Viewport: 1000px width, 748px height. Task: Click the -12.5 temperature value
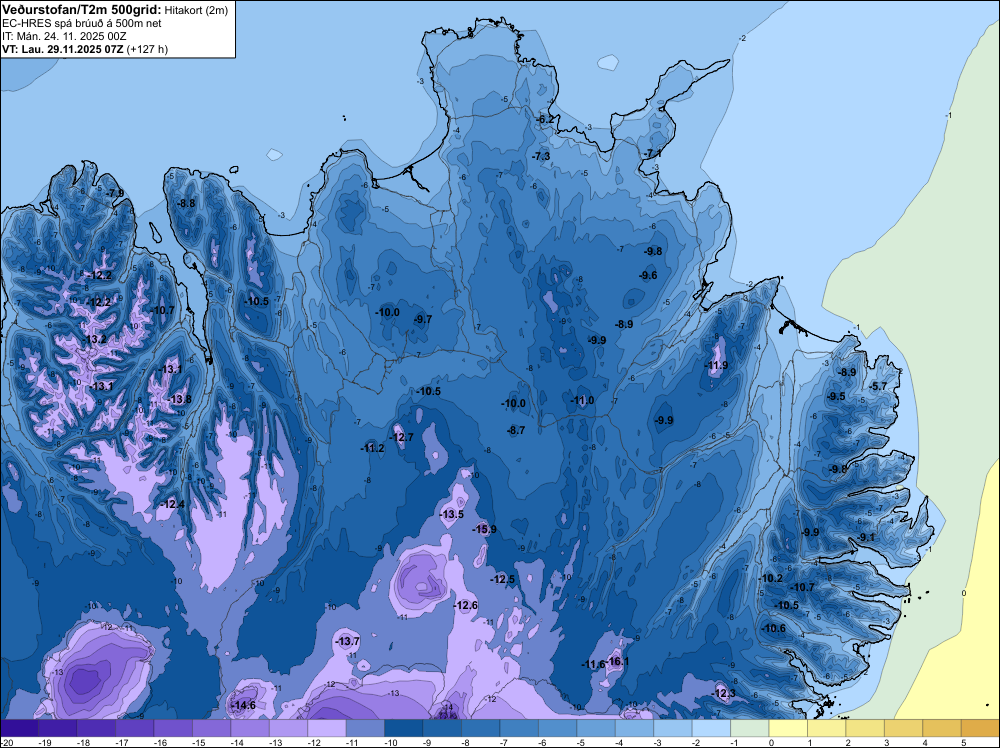503,579
